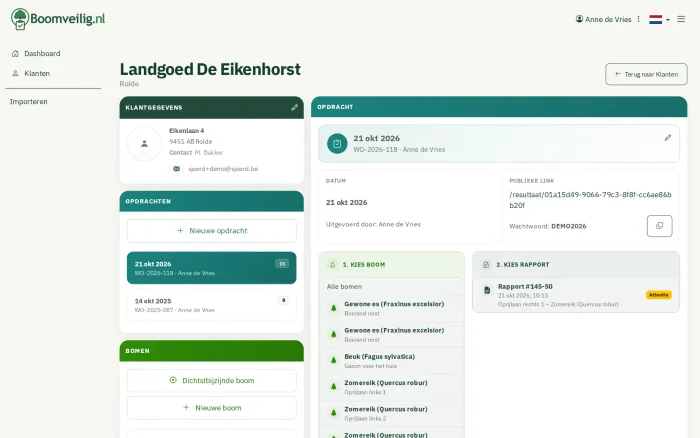700x438 pixels.
Task: Open the Dutch flag language dropdown
Action: (659, 19)
